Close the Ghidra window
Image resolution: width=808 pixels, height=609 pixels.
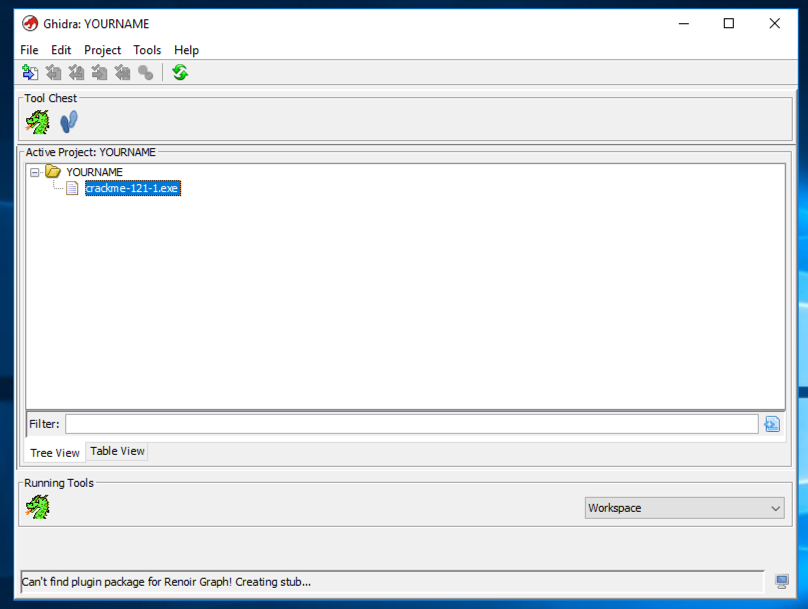tap(775, 23)
